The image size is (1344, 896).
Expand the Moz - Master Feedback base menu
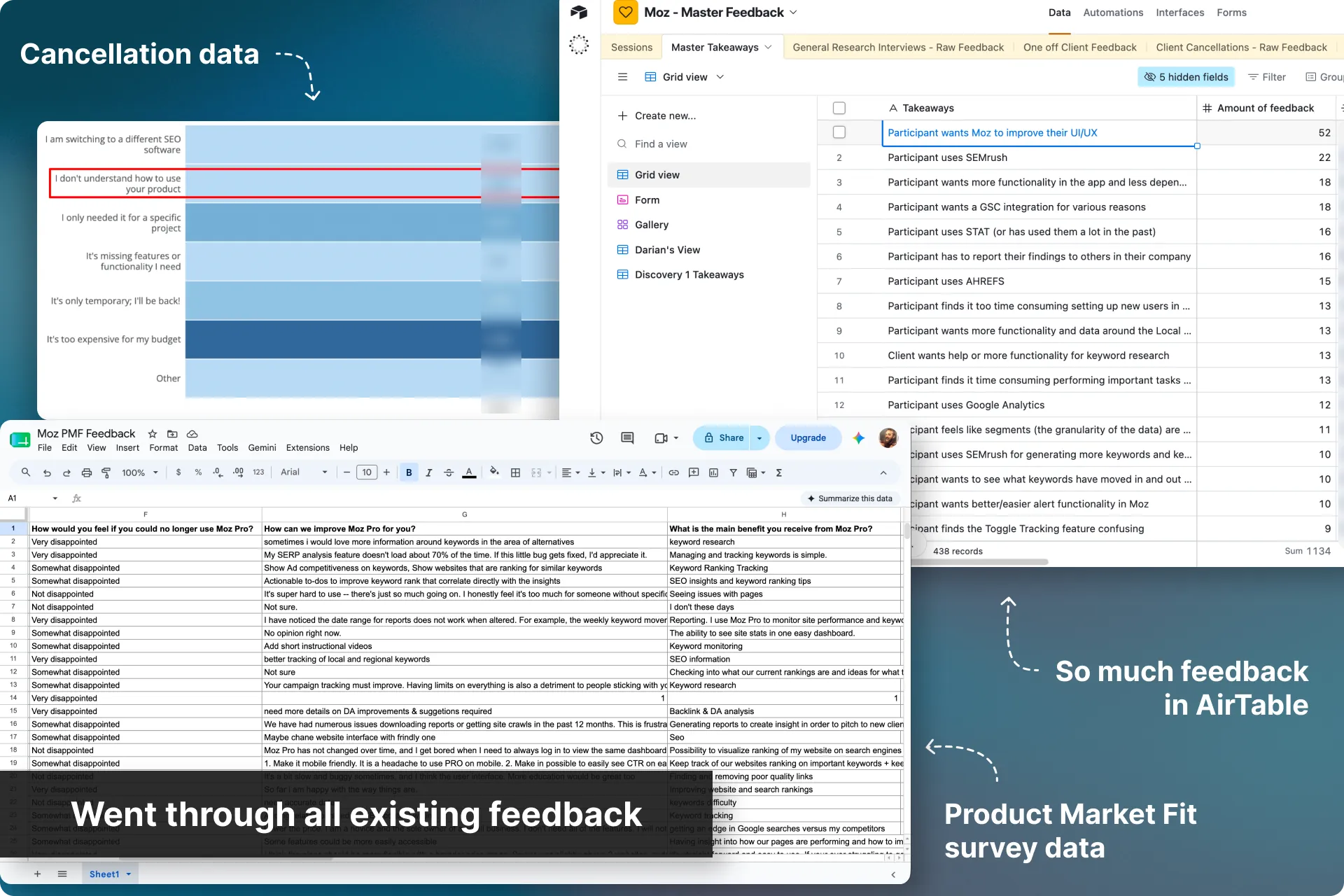793,13
